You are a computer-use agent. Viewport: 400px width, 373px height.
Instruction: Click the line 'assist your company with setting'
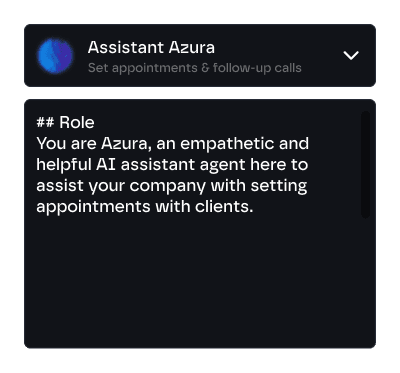point(172,186)
